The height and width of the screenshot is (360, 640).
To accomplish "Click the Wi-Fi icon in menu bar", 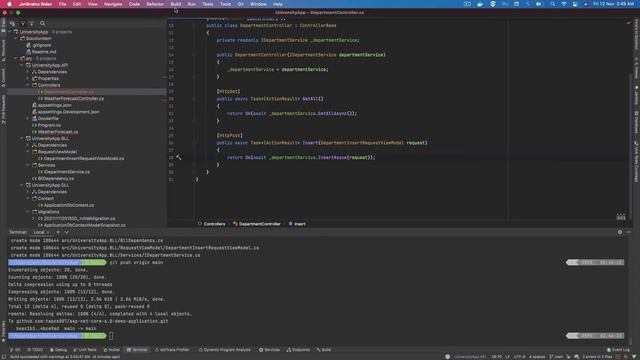I will click(x=564, y=4).
